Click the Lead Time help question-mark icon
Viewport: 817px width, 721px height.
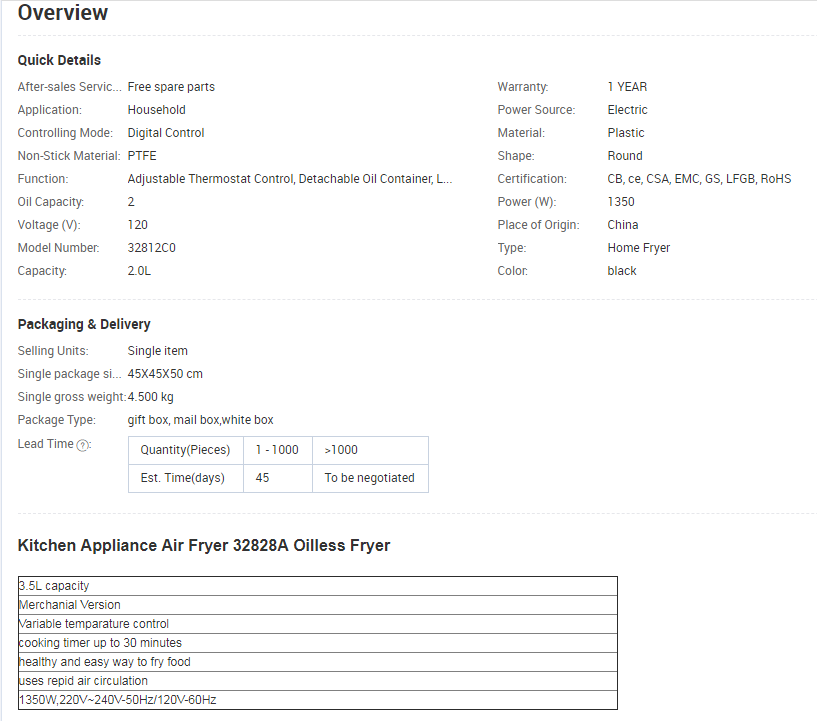tap(83, 445)
